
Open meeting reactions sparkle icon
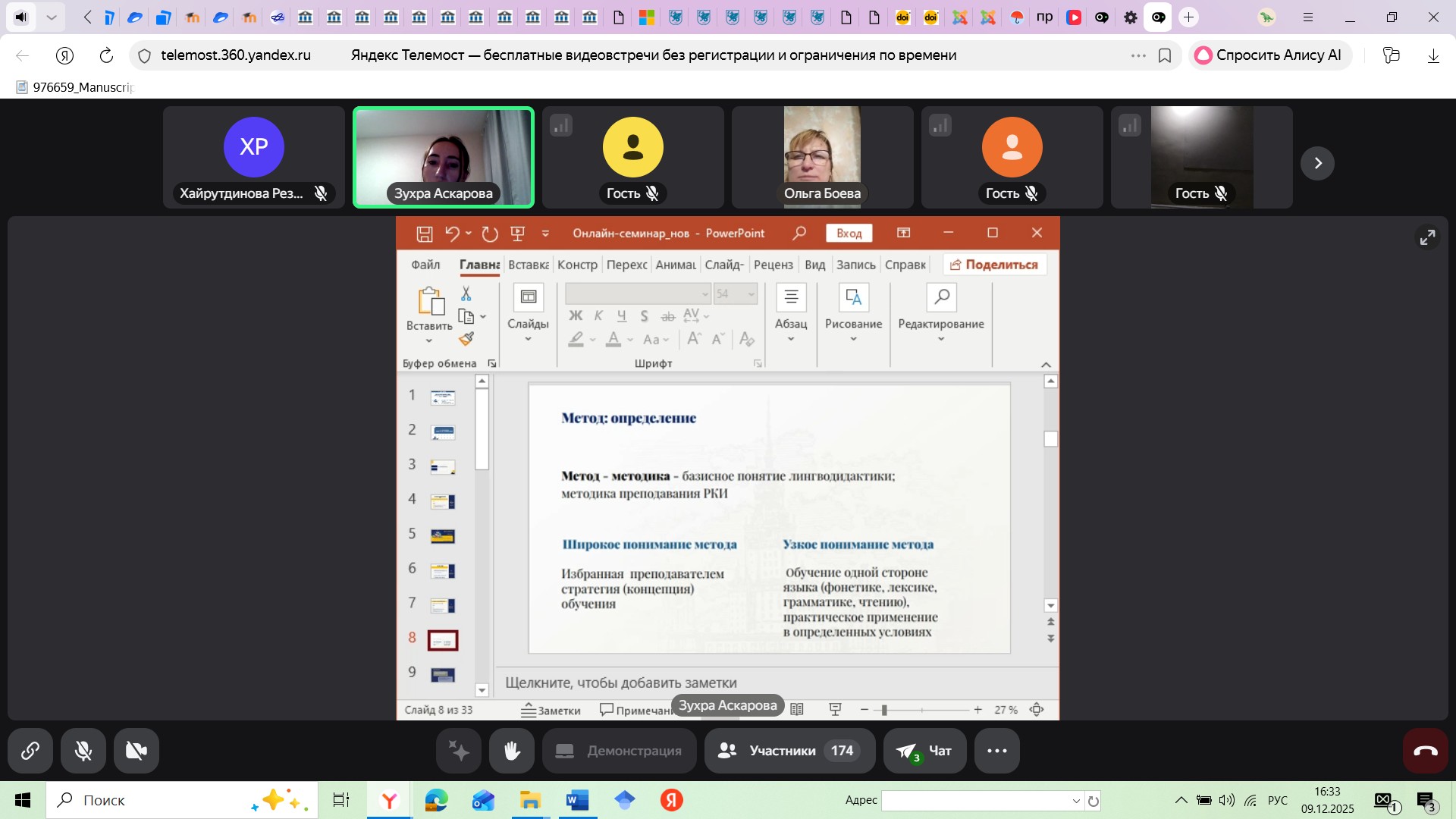(459, 751)
